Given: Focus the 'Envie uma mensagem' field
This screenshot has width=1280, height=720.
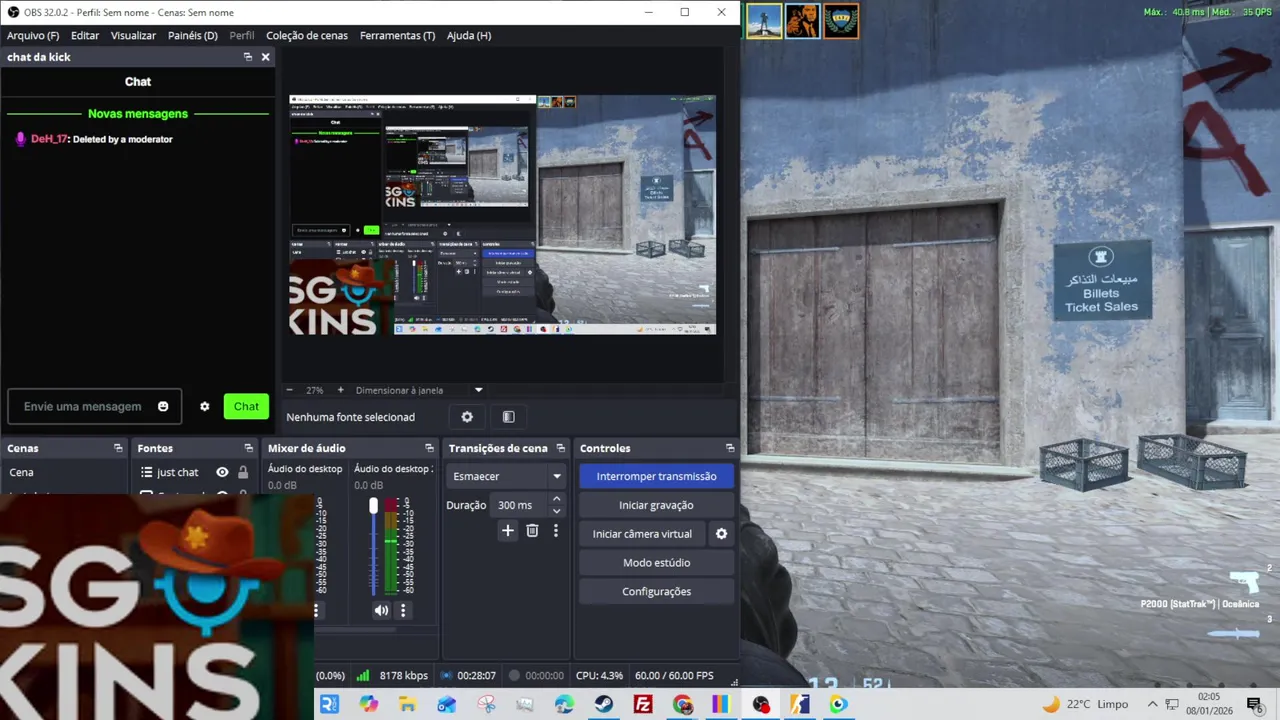Looking at the screenshot, I should [x=95, y=406].
